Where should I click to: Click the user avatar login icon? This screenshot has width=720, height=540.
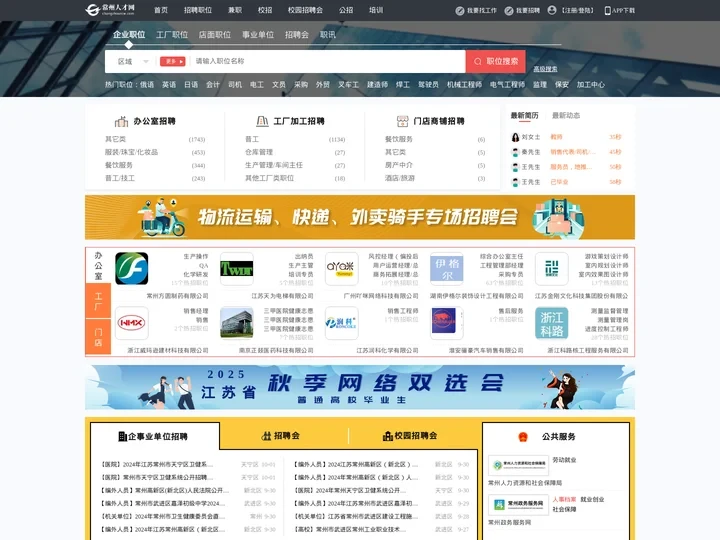[x=552, y=10]
